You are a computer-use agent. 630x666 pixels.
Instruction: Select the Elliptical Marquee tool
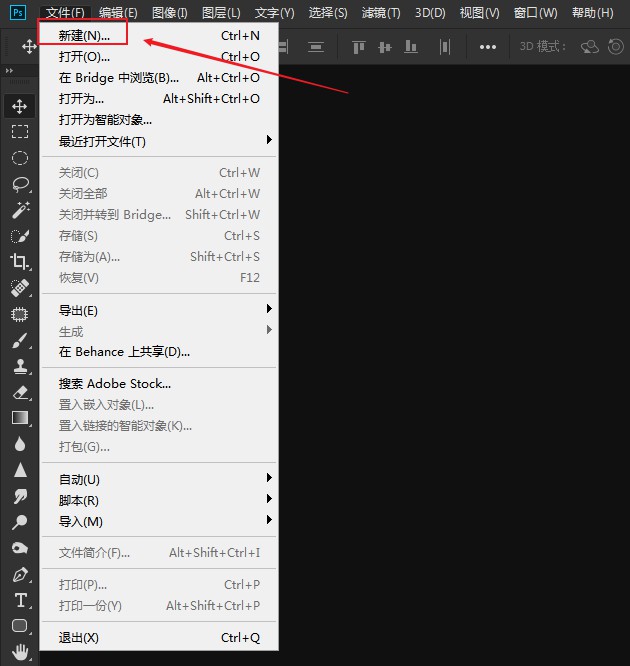tap(20, 158)
